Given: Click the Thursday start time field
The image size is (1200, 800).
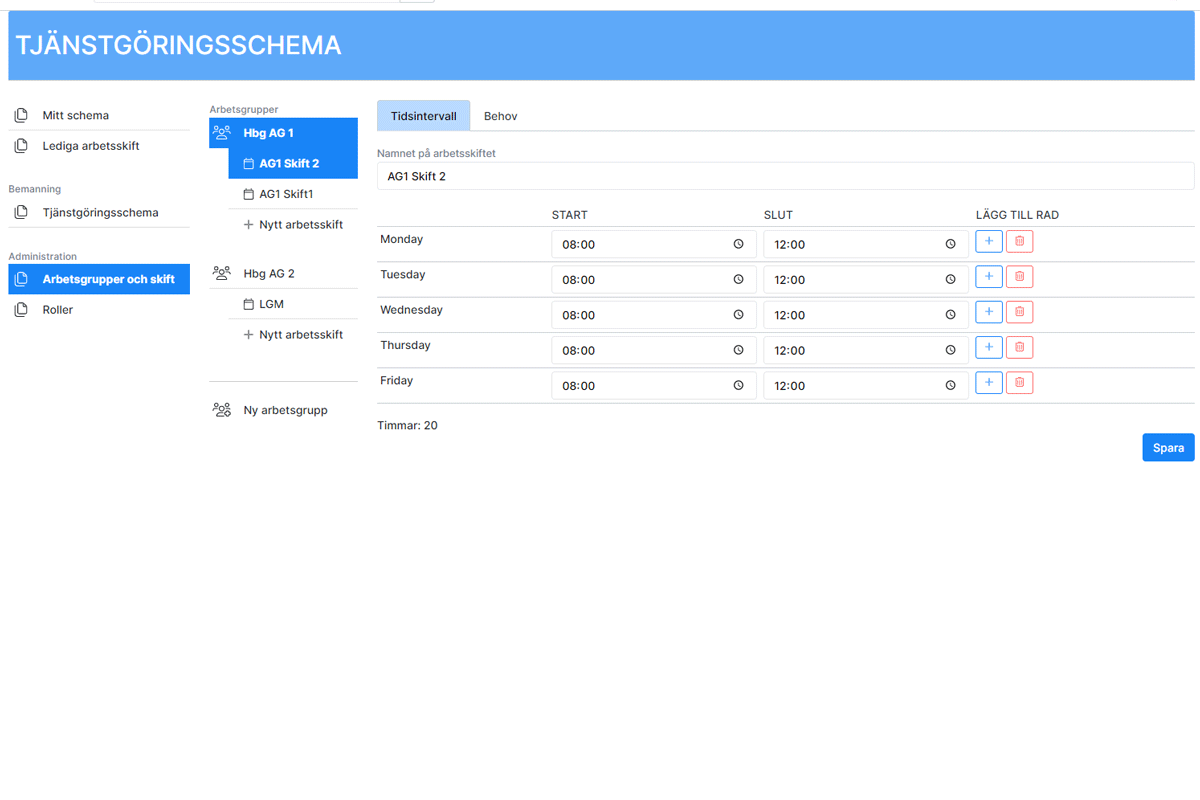Looking at the screenshot, I should click(x=654, y=350).
